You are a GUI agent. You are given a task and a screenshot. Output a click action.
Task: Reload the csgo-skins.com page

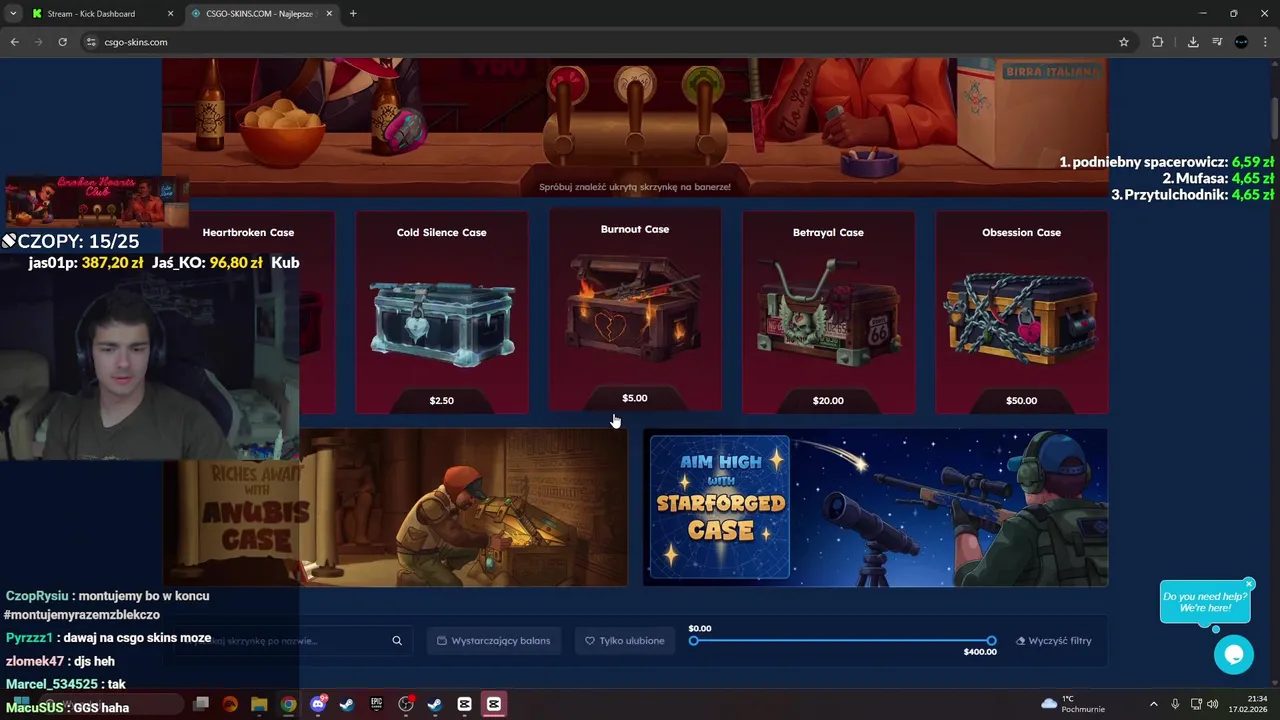pyautogui.click(x=62, y=42)
